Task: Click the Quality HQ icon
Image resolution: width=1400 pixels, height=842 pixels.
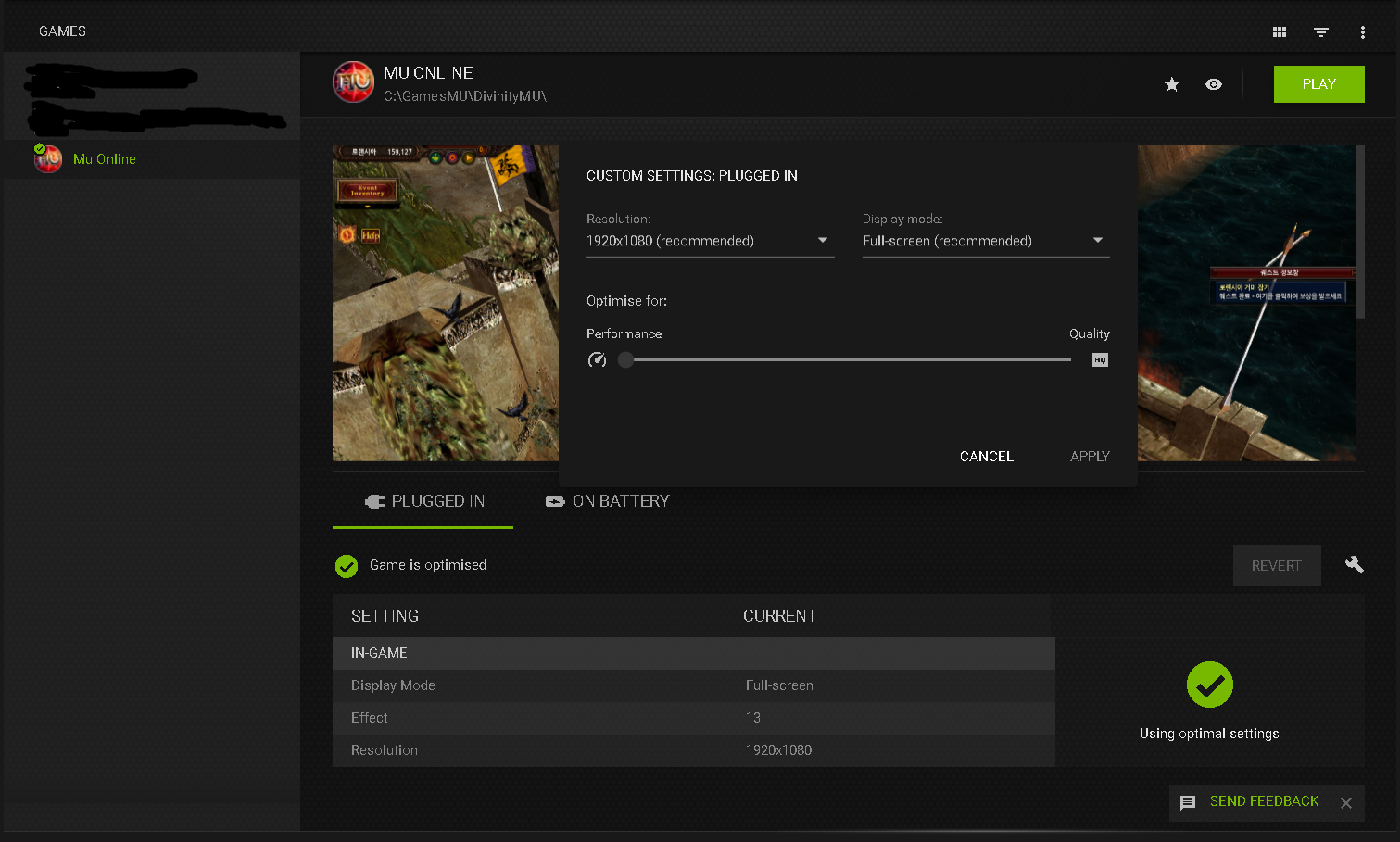Action: tap(1100, 359)
